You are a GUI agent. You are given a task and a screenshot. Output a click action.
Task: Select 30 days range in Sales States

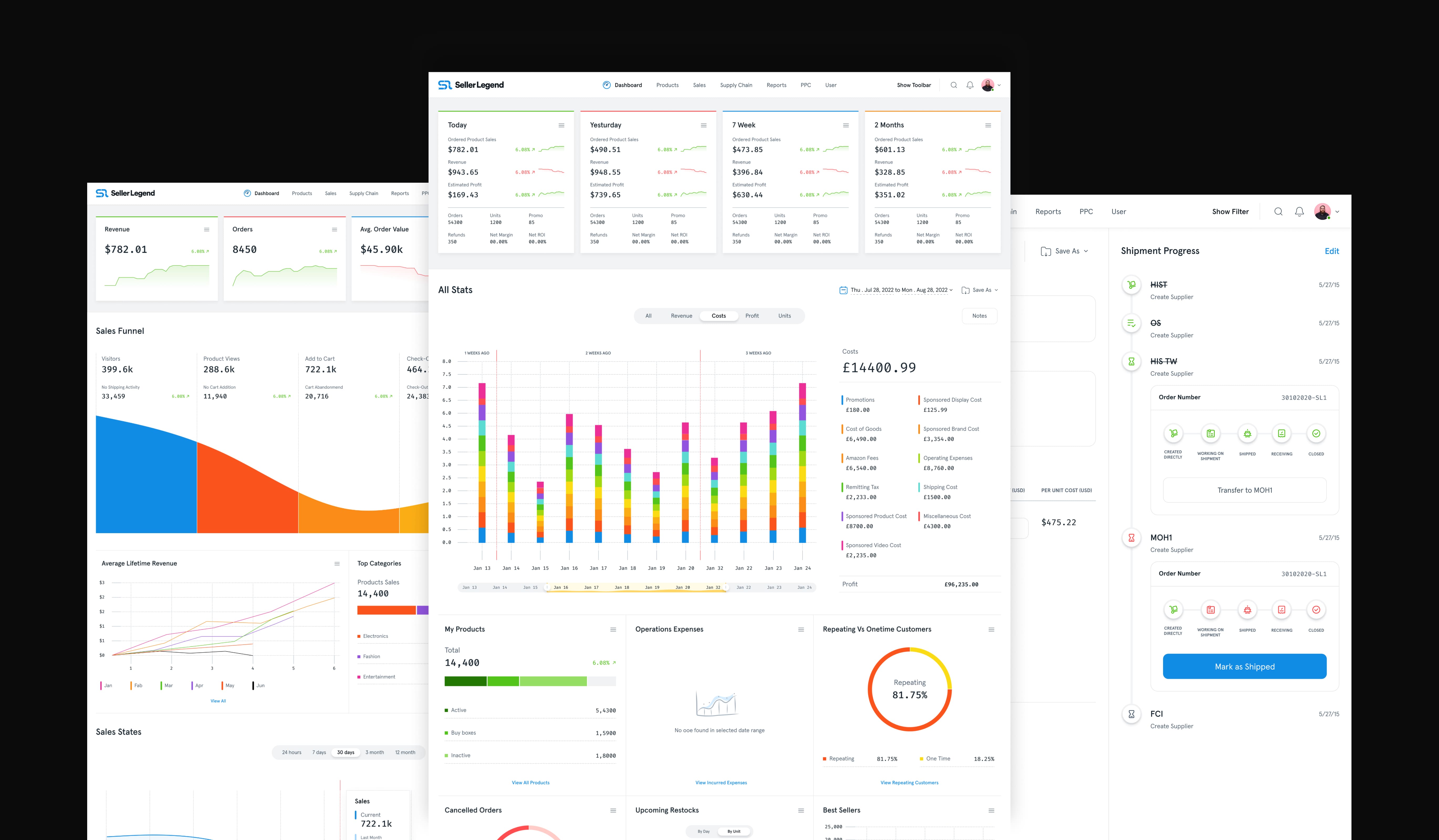point(346,753)
